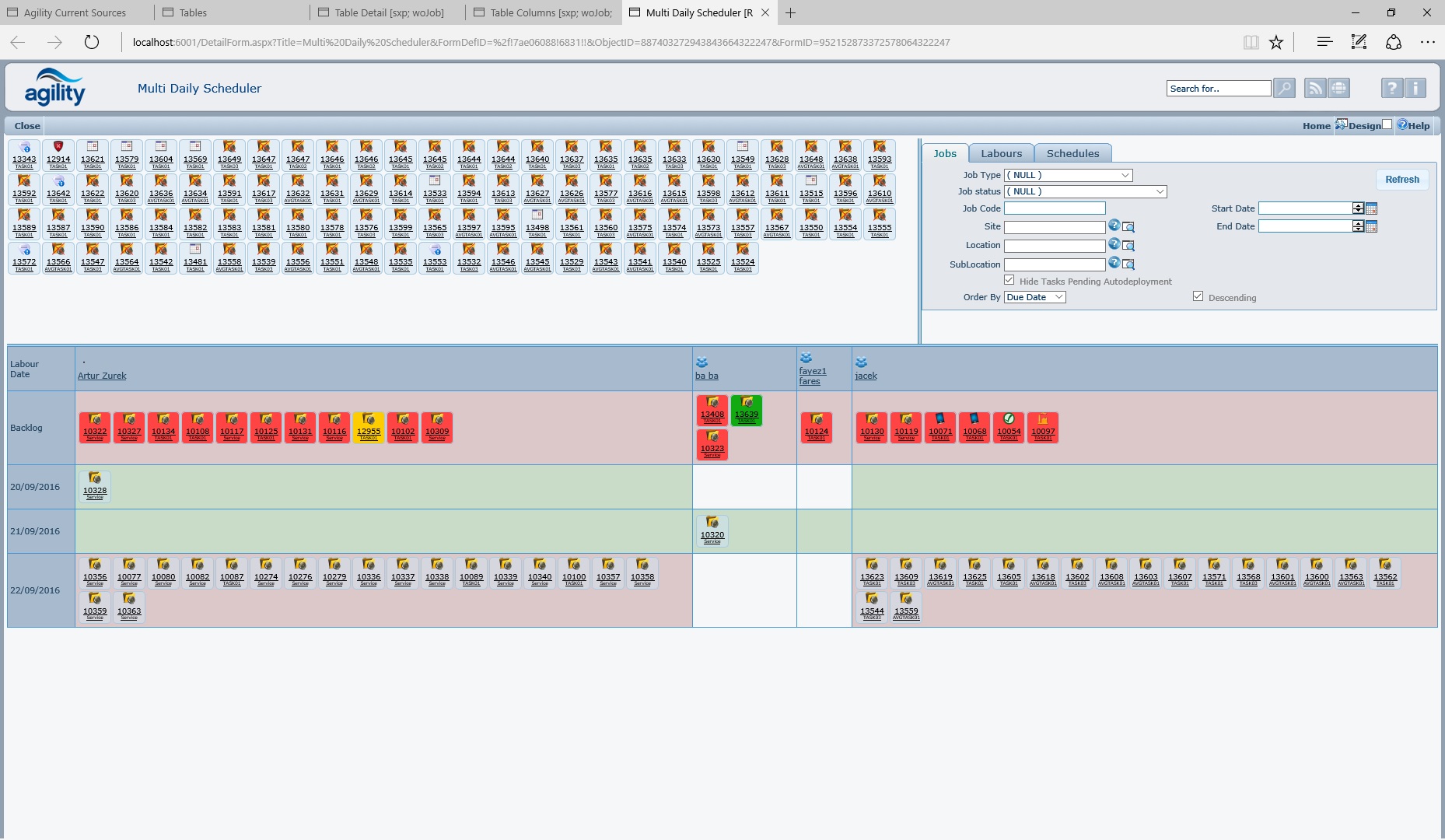The image size is (1445, 840).
Task: Toggle the Descending checkbox
Action: tap(1198, 296)
